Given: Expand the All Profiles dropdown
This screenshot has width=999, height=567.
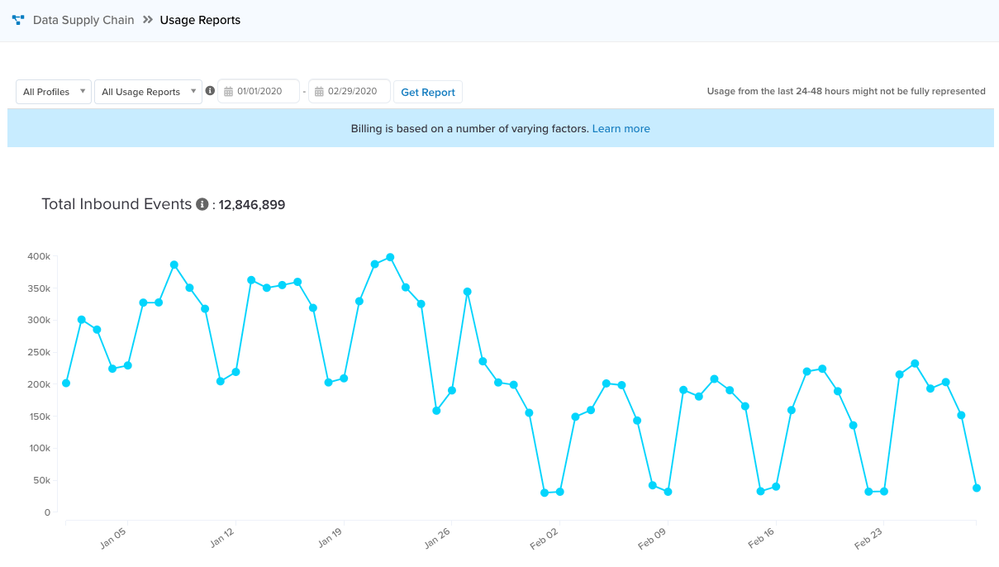Looking at the screenshot, I should (54, 92).
